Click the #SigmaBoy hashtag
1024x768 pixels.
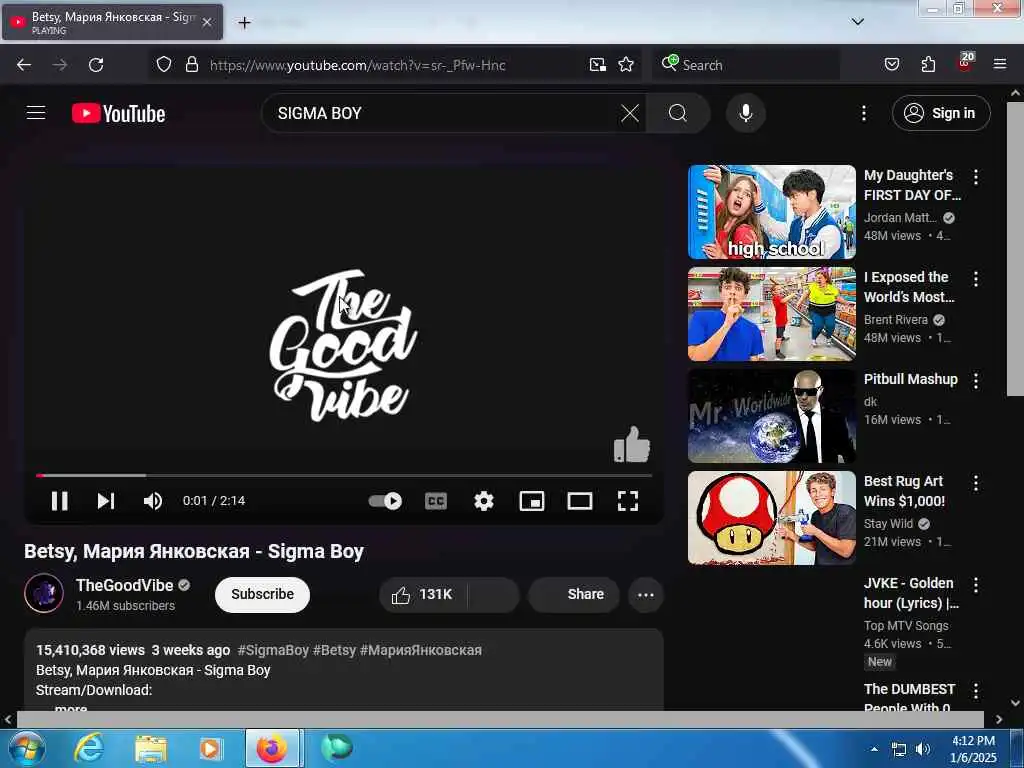pyautogui.click(x=273, y=650)
